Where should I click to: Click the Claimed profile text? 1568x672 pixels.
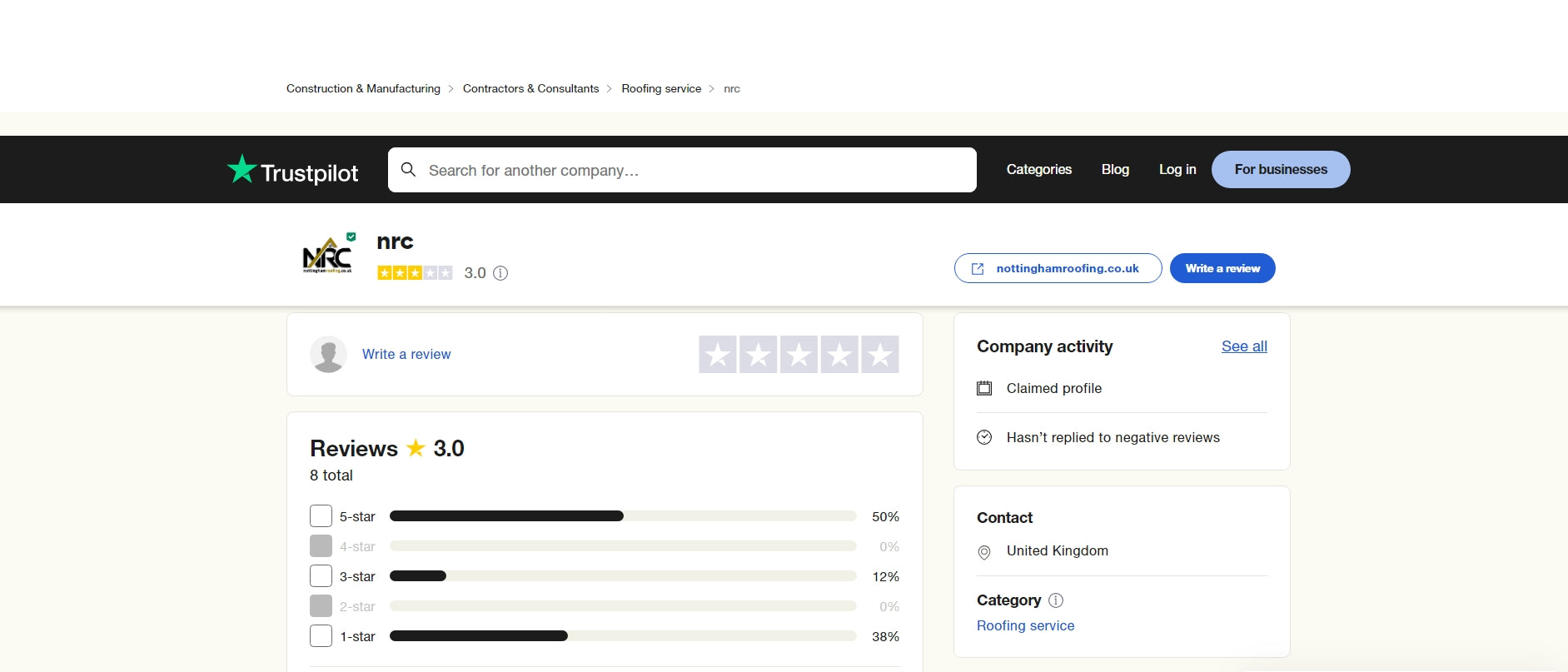tap(1054, 388)
